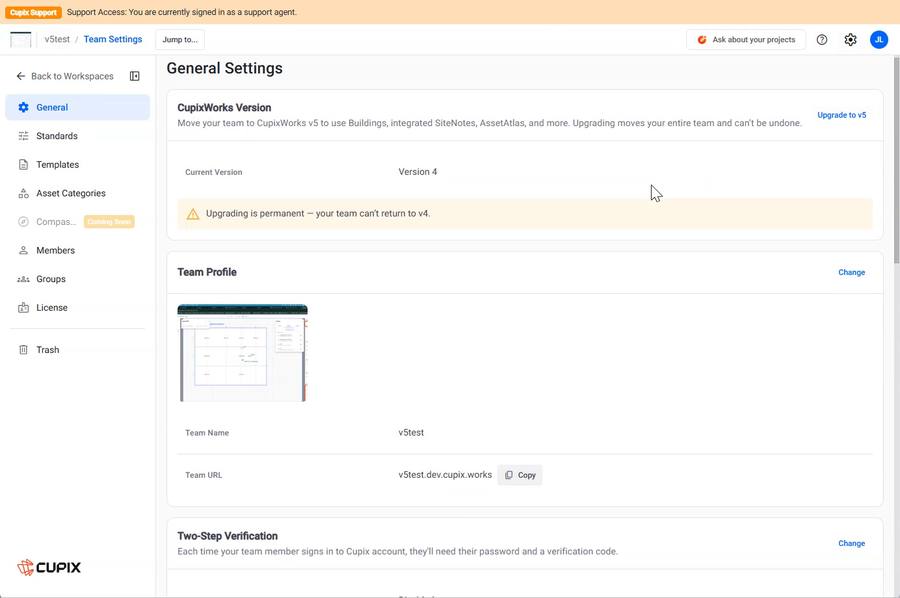Viewport: 900px width, 598px height.
Task: Click the Groups people icon
Action: 24,279
